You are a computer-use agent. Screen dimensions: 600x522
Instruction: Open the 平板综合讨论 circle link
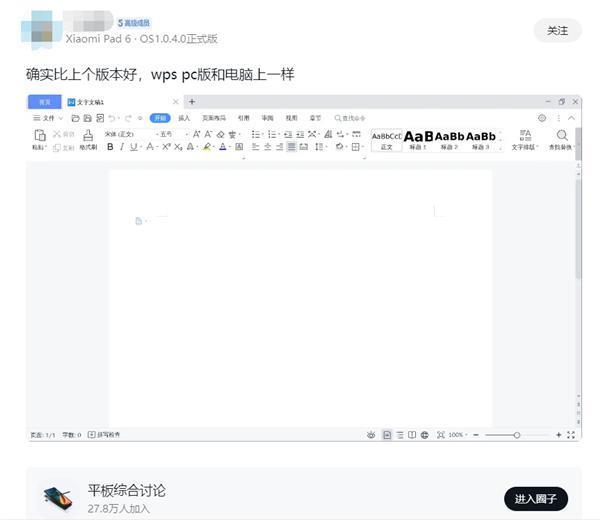click(x=127, y=491)
